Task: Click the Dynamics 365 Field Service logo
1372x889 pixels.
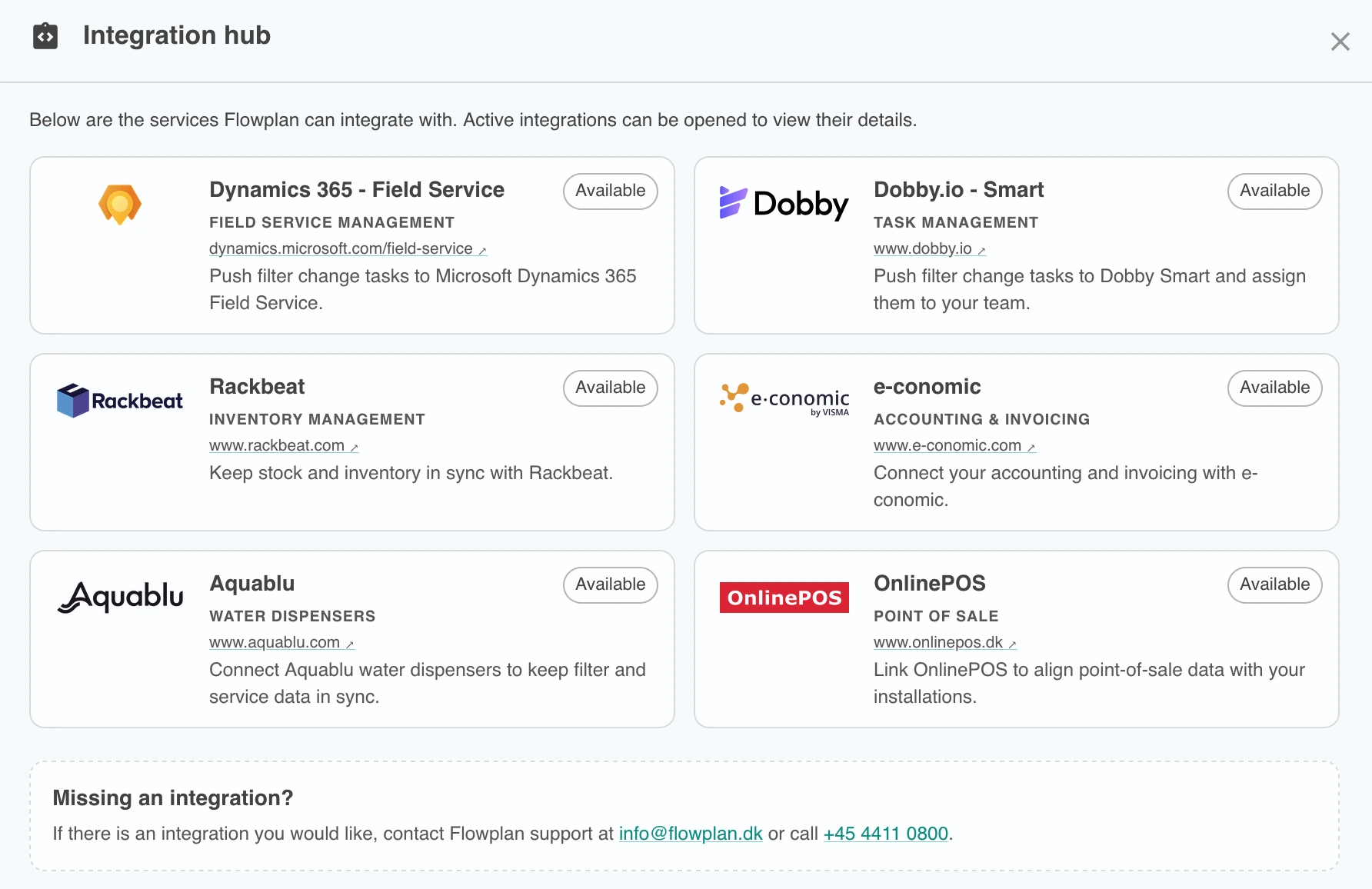Action: pos(120,205)
